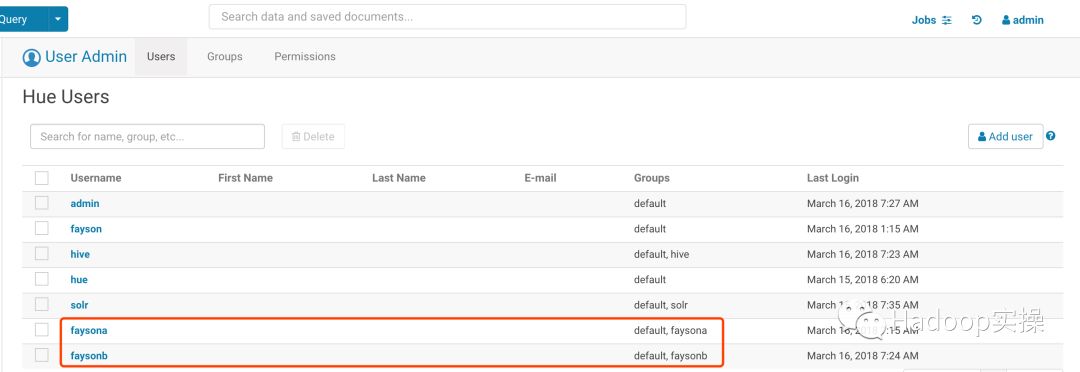Click the Delete button
Viewport: 1080px width, 372px height.
pos(313,136)
